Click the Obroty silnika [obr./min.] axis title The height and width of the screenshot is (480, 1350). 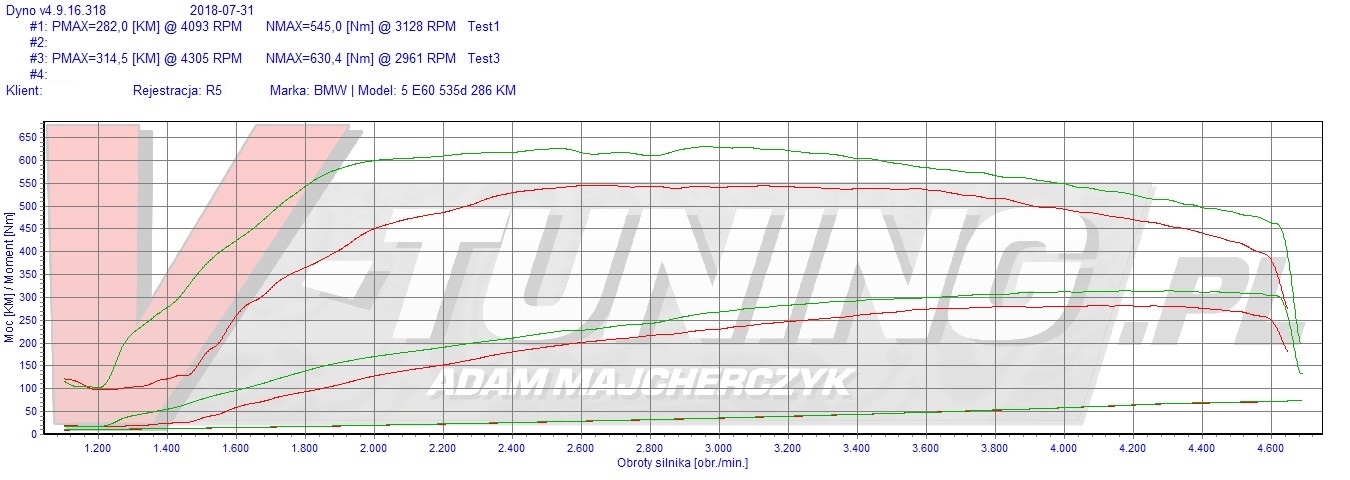pos(683,463)
